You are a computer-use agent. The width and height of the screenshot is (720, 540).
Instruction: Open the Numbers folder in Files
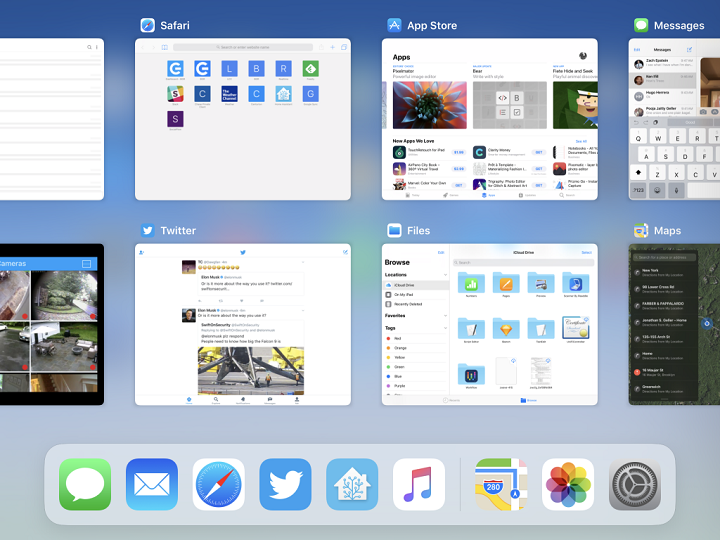[471, 285]
